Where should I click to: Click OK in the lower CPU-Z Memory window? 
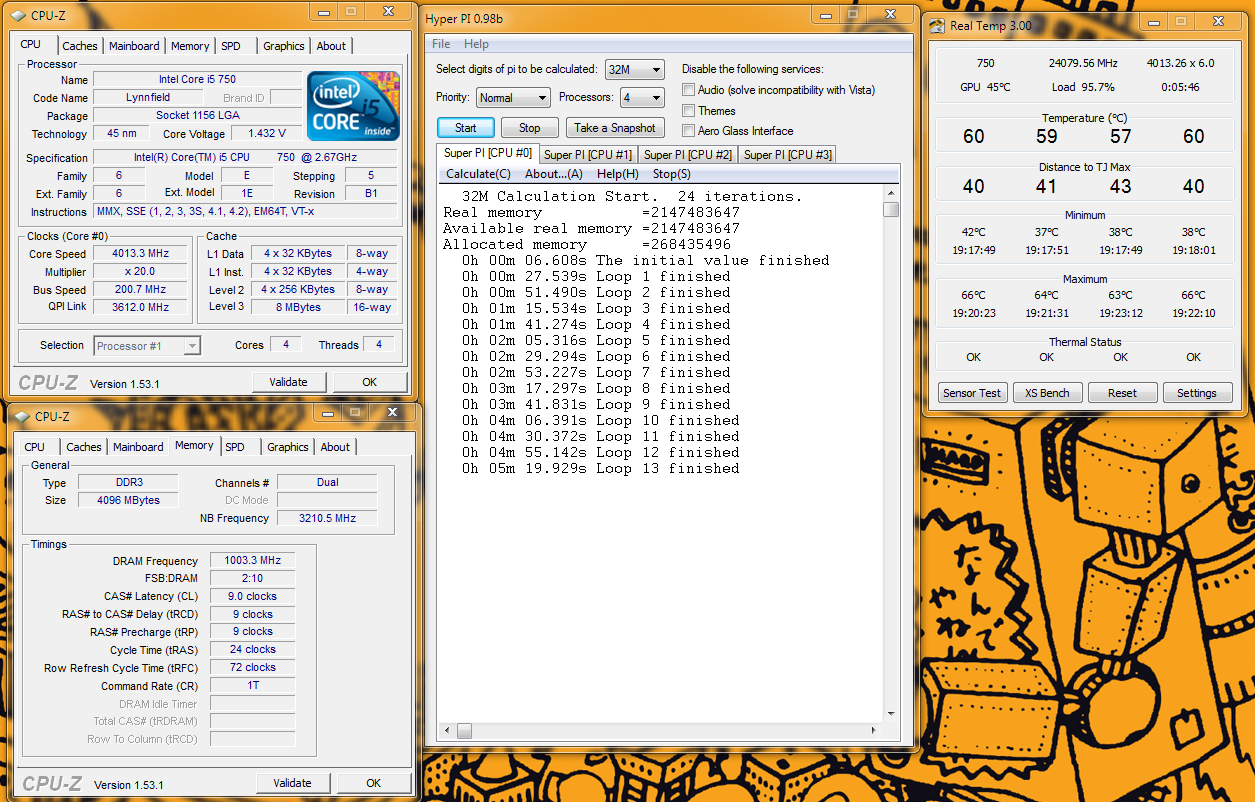point(374,783)
